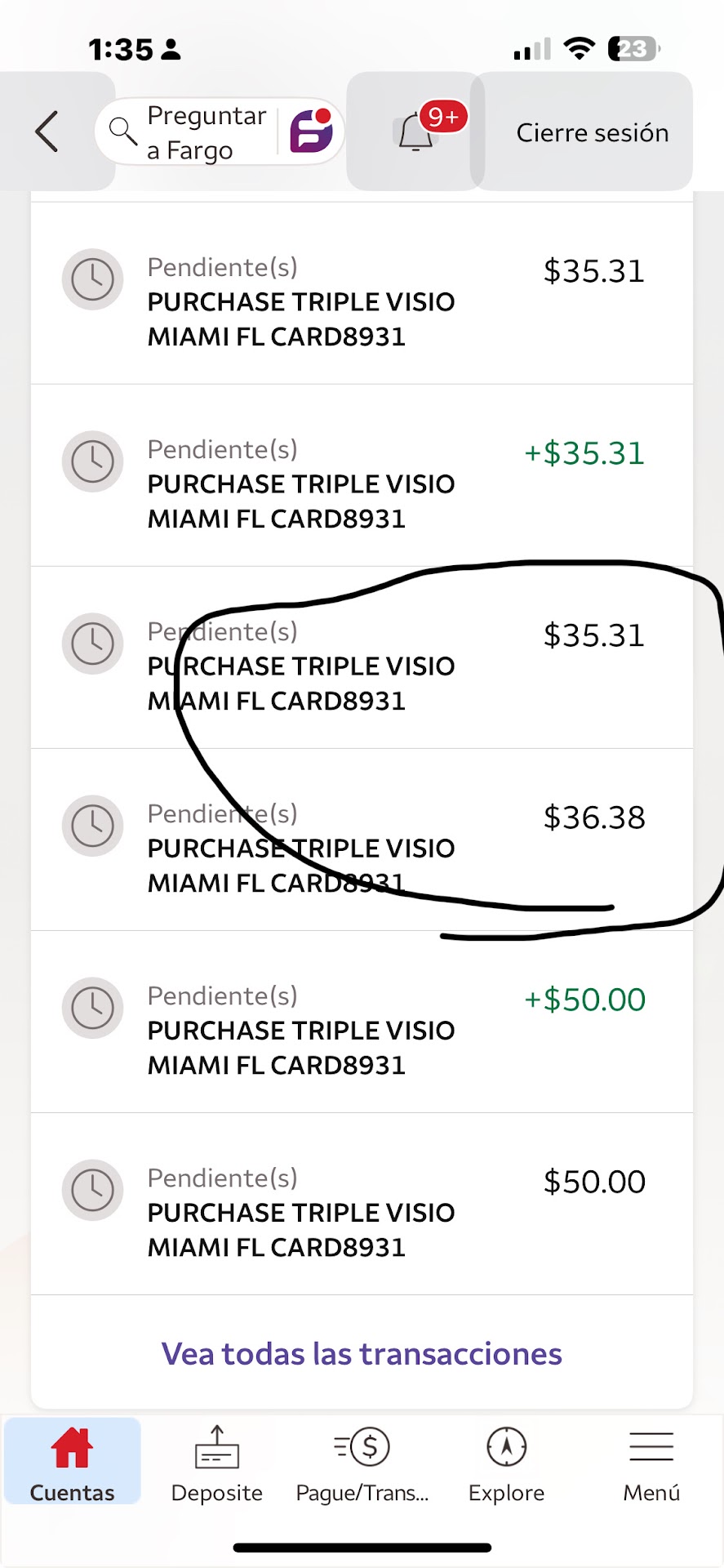The height and width of the screenshot is (1568, 724).
Task: Tap the Cuentas home icon
Action: (72, 1449)
